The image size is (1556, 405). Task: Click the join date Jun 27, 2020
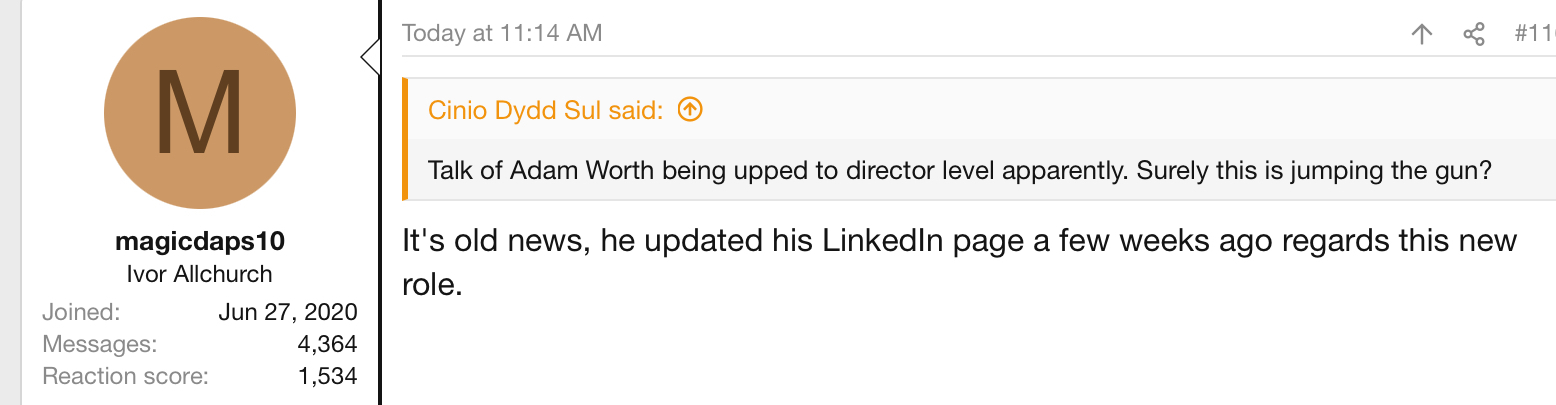point(287,312)
